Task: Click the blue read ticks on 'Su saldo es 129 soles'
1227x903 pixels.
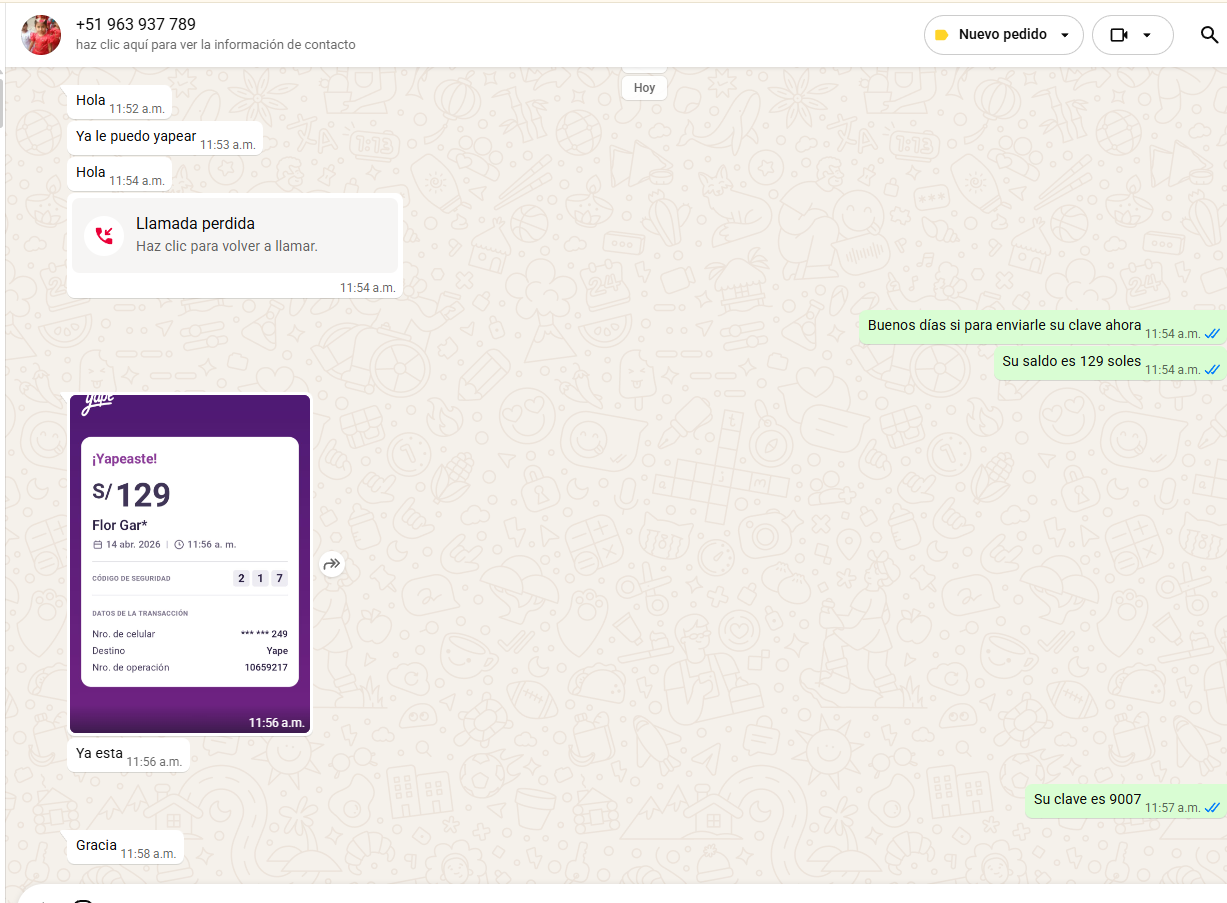Action: coord(1212,369)
